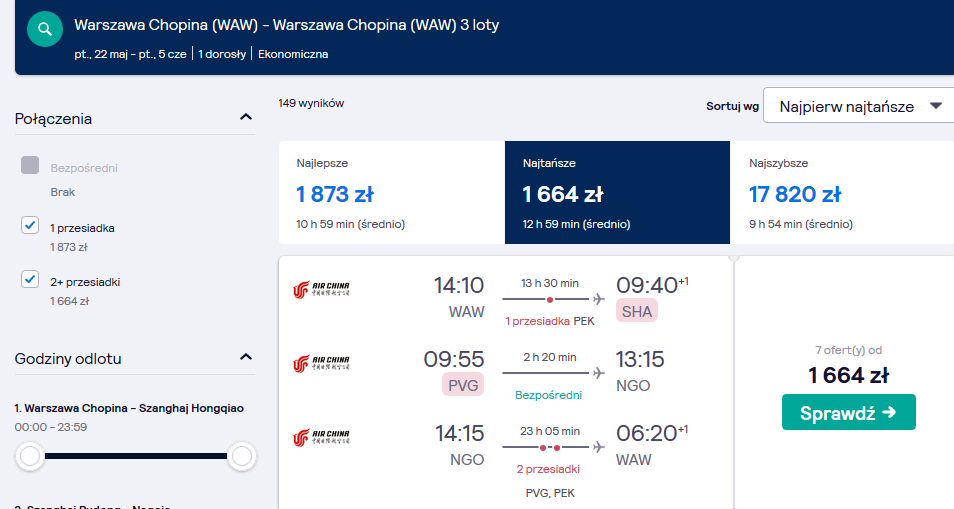Click Air China logo on NGO–WAW flight
The height and width of the screenshot is (509, 954).
click(x=321, y=438)
